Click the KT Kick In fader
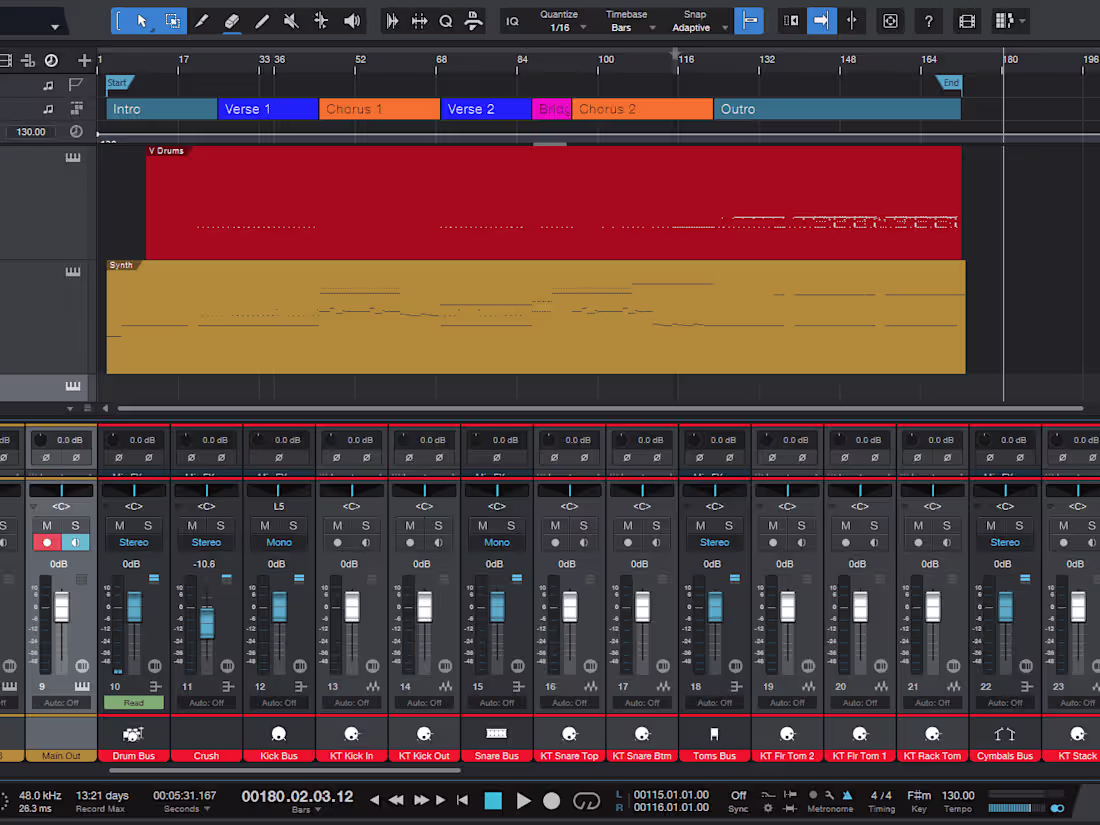Screen dimensions: 1100x825 352,607
